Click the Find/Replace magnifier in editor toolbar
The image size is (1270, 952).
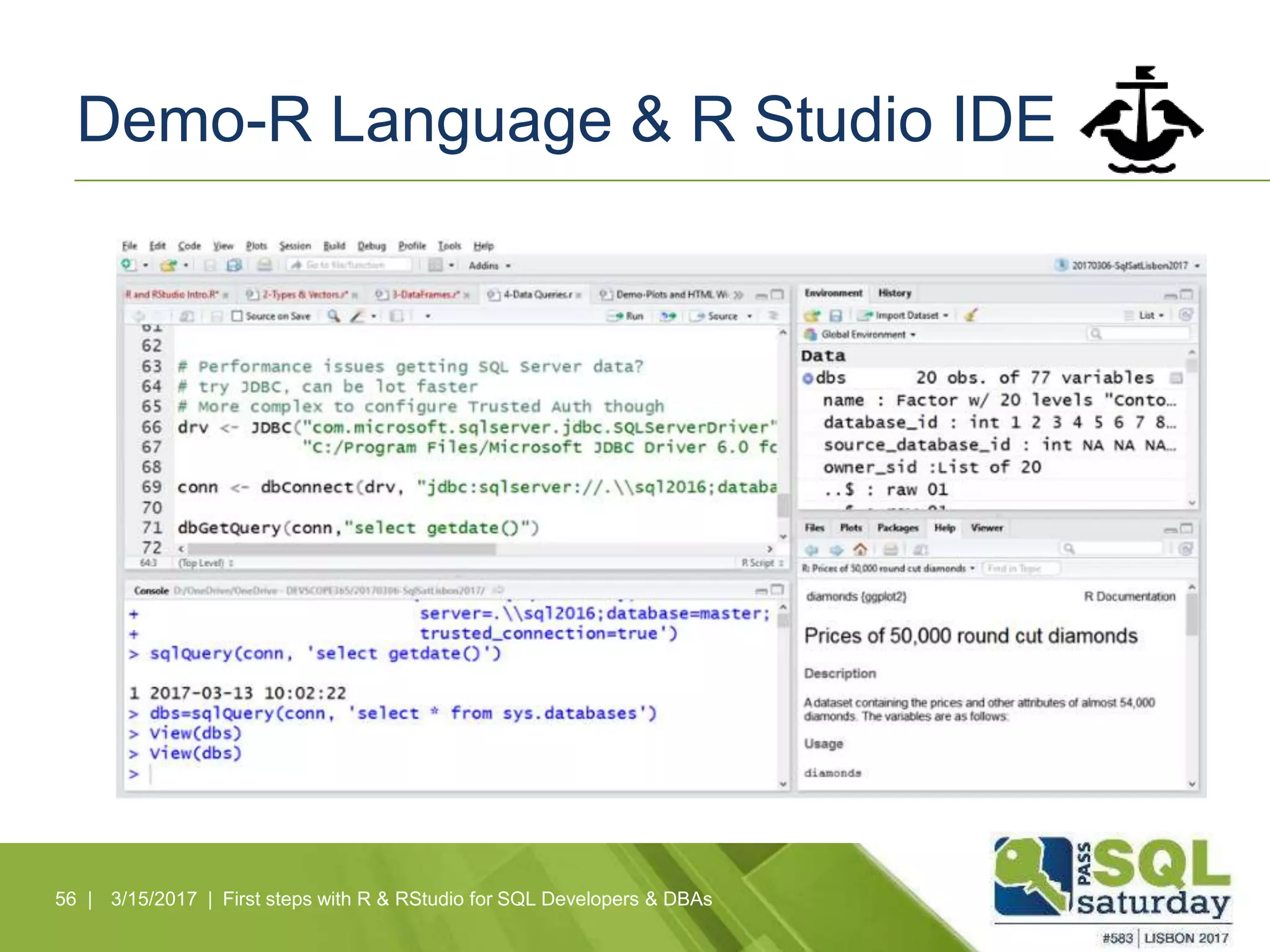[334, 316]
